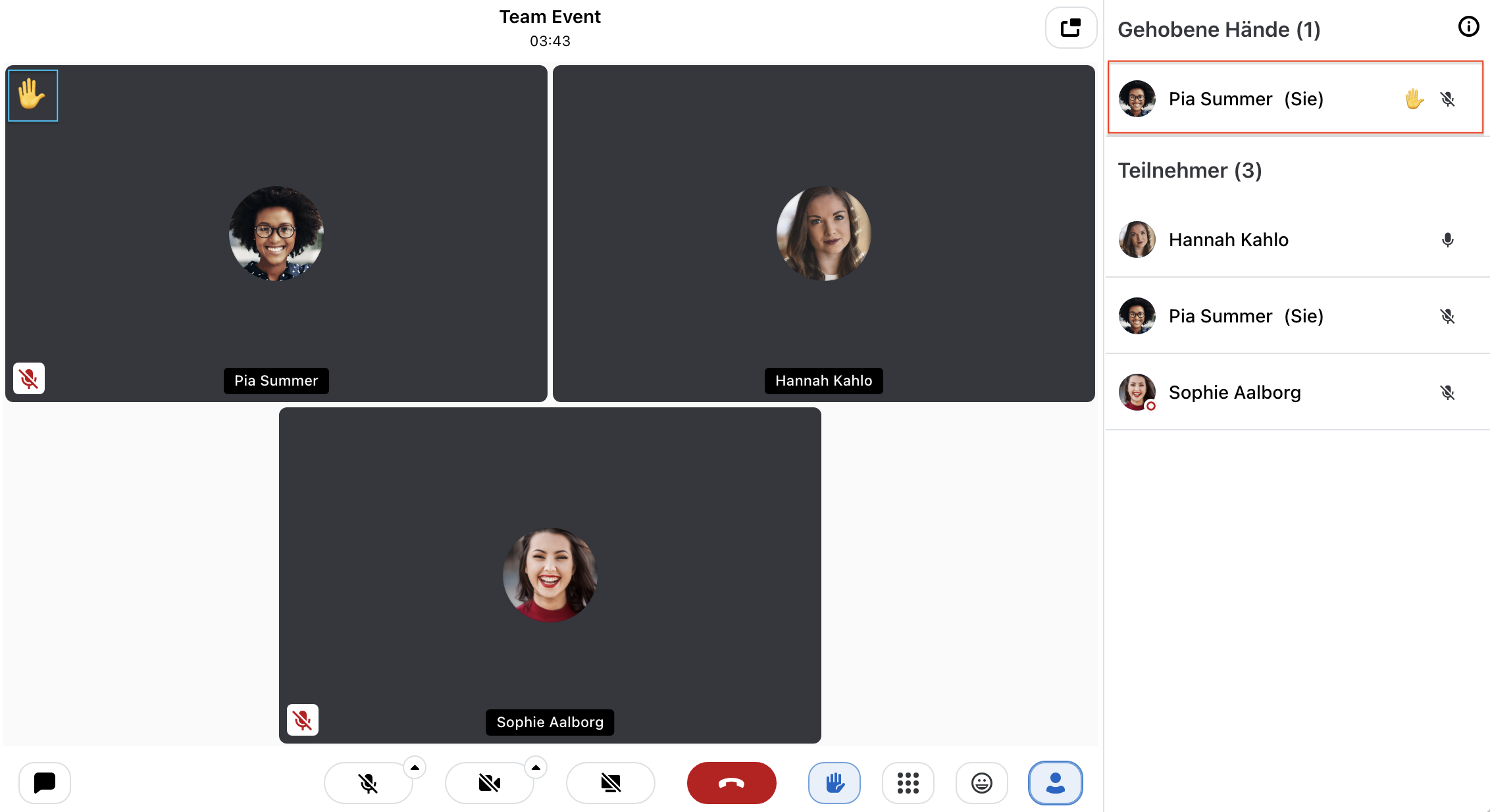Start screen sharing
1490x812 pixels.
(611, 782)
